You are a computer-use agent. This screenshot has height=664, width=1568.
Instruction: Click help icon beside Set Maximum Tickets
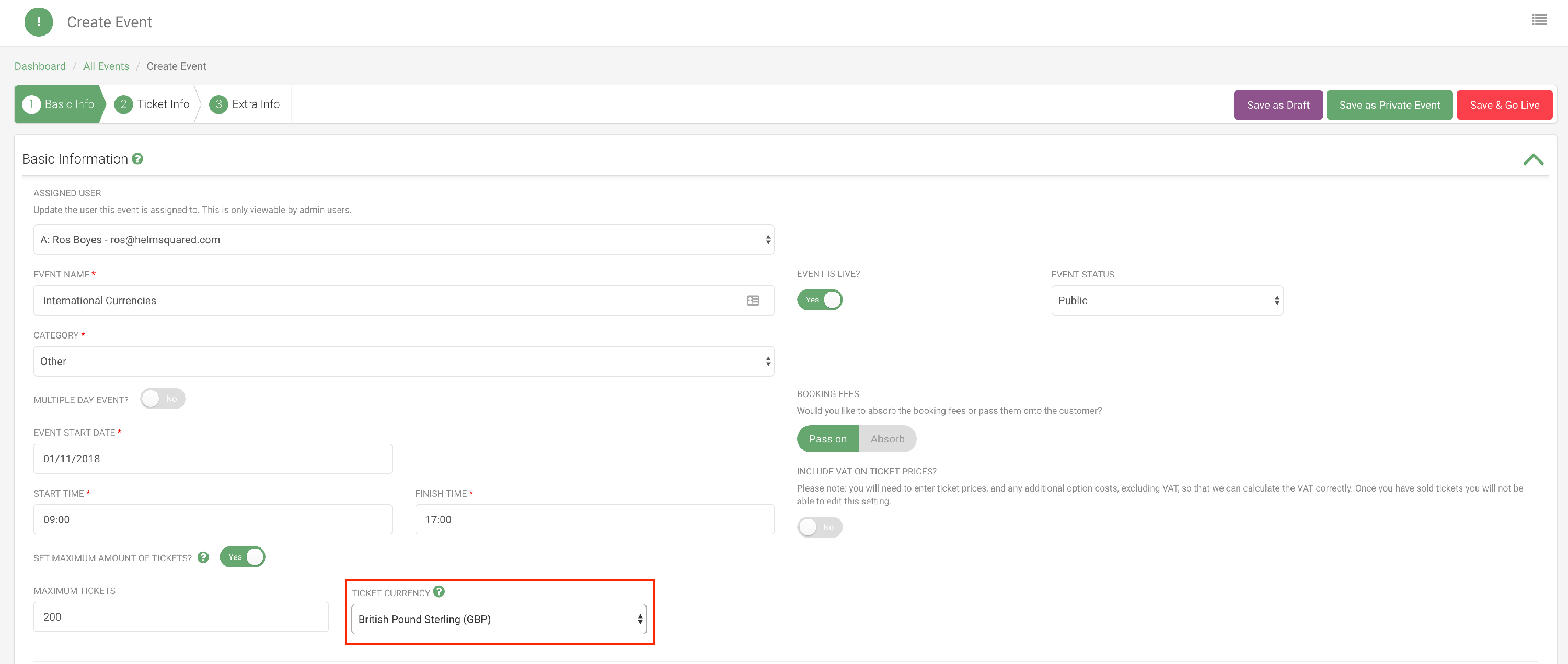pyautogui.click(x=203, y=557)
